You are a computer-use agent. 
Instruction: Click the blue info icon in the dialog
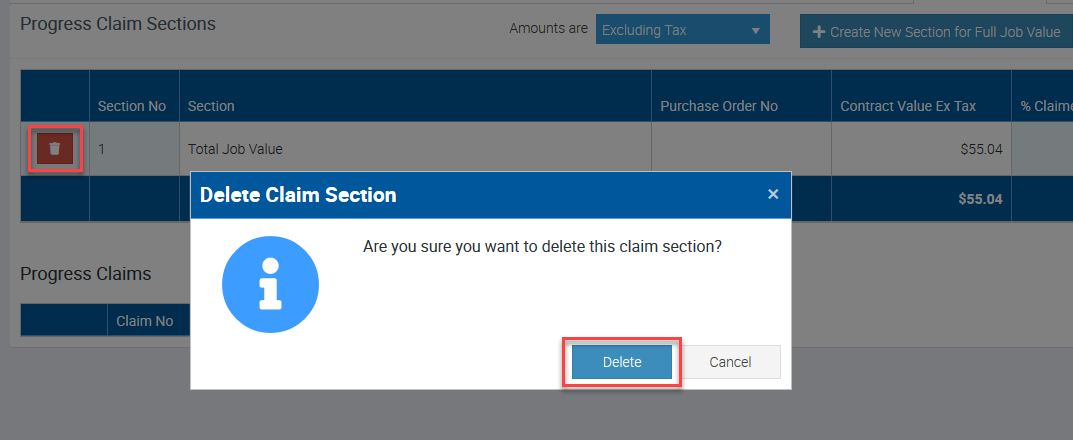[x=270, y=285]
